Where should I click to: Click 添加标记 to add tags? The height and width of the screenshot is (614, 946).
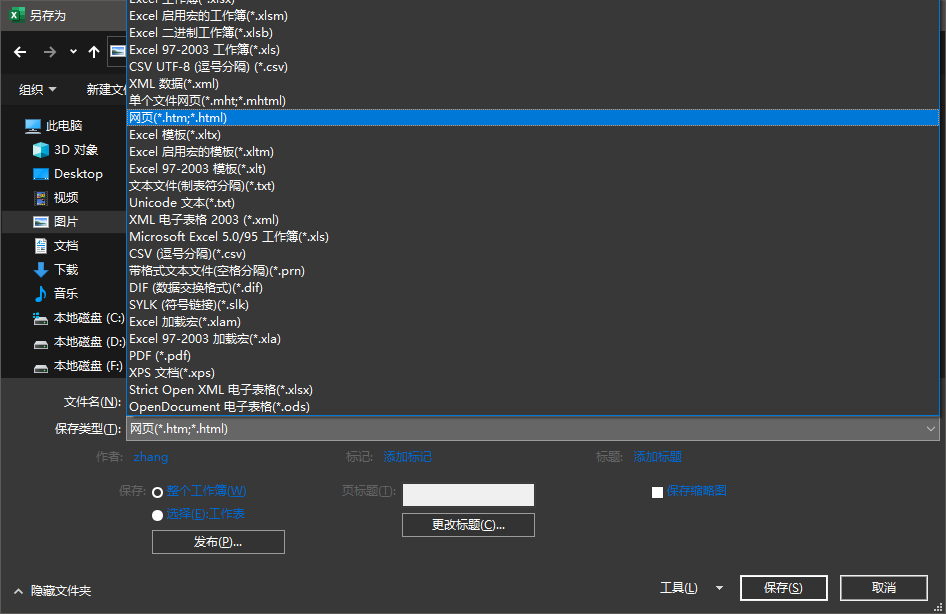(408, 457)
